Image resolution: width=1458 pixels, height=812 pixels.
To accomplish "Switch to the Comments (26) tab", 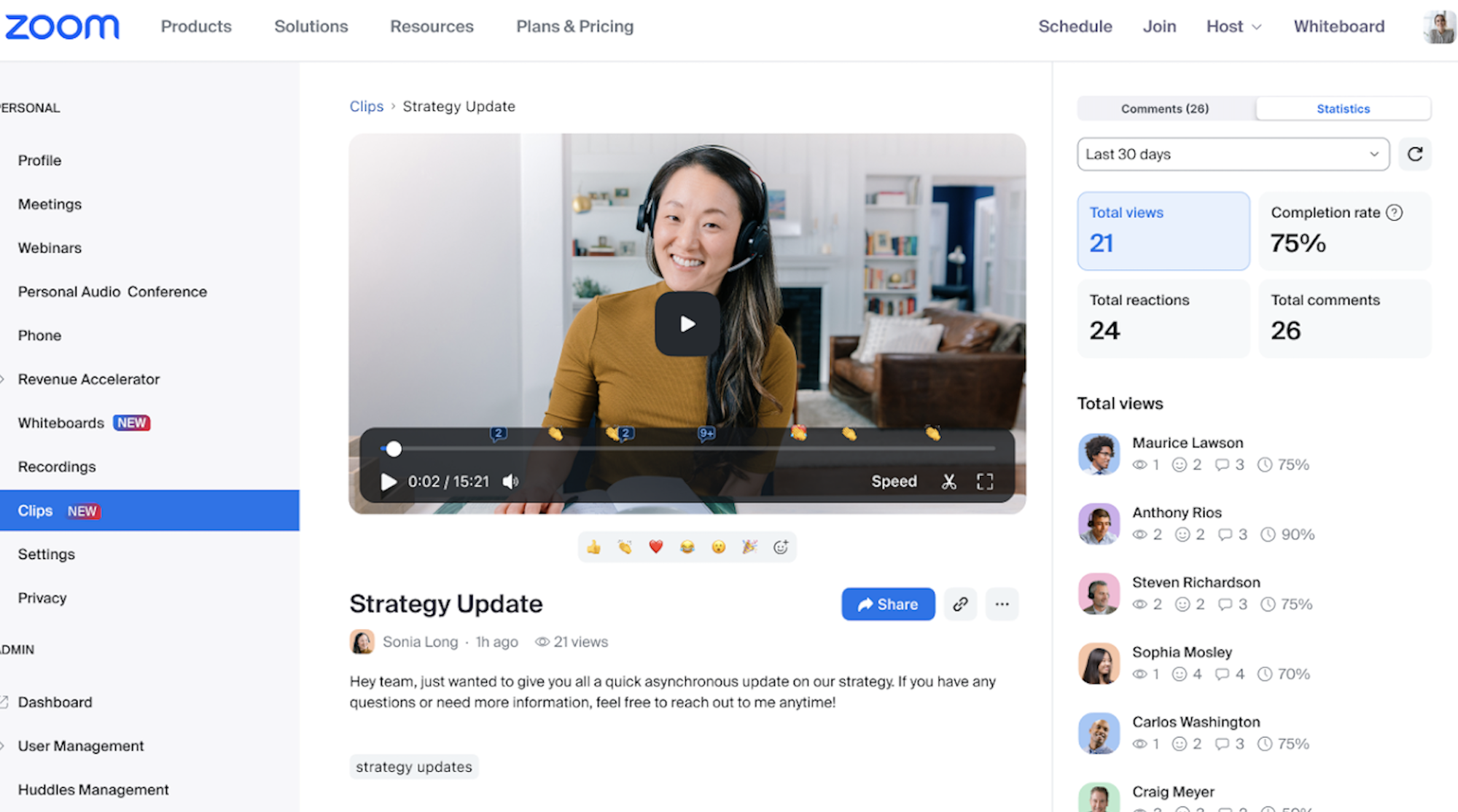I will pos(1165,109).
